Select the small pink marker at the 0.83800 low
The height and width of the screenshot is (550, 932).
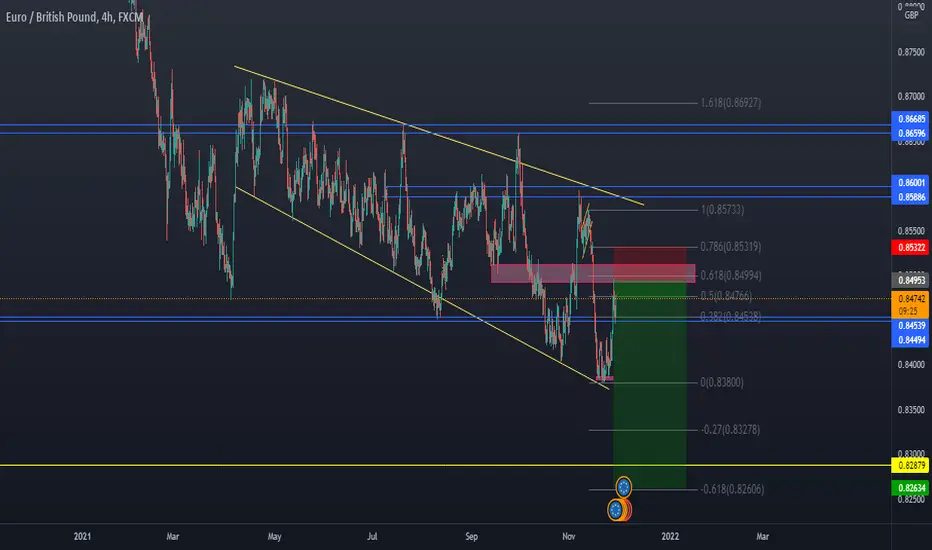[x=604, y=378]
